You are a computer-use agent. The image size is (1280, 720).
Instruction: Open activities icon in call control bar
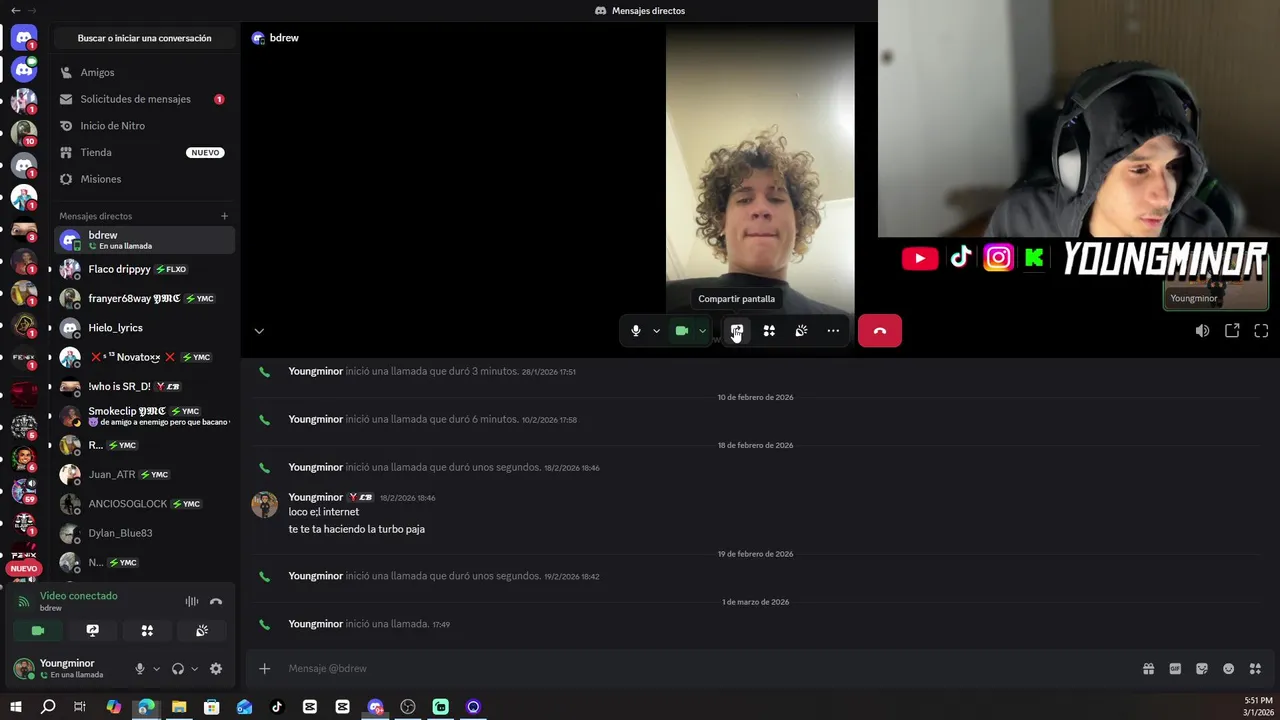click(x=769, y=331)
